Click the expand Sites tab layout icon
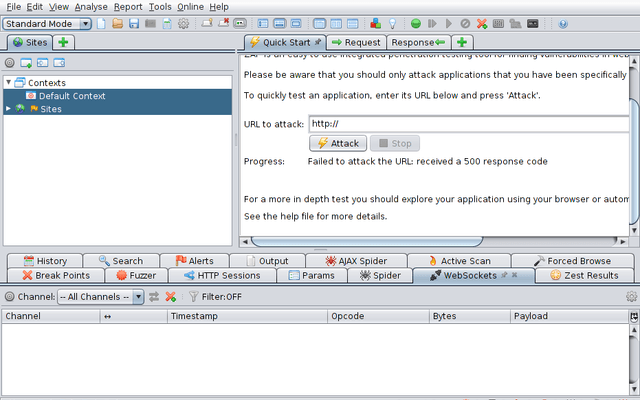Viewport: 640px width, 400px height. tap(263, 24)
